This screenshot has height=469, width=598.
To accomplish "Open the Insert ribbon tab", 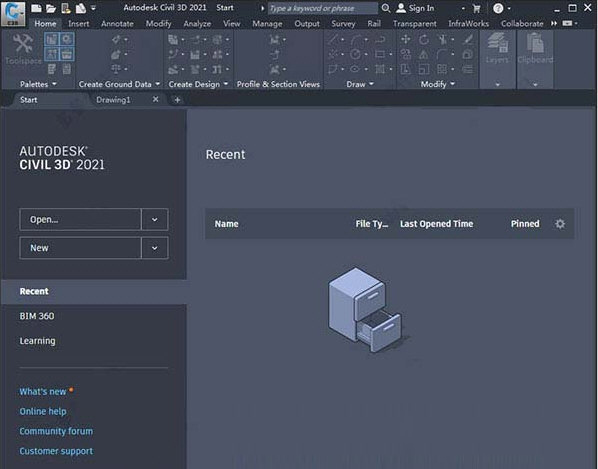I will point(79,24).
